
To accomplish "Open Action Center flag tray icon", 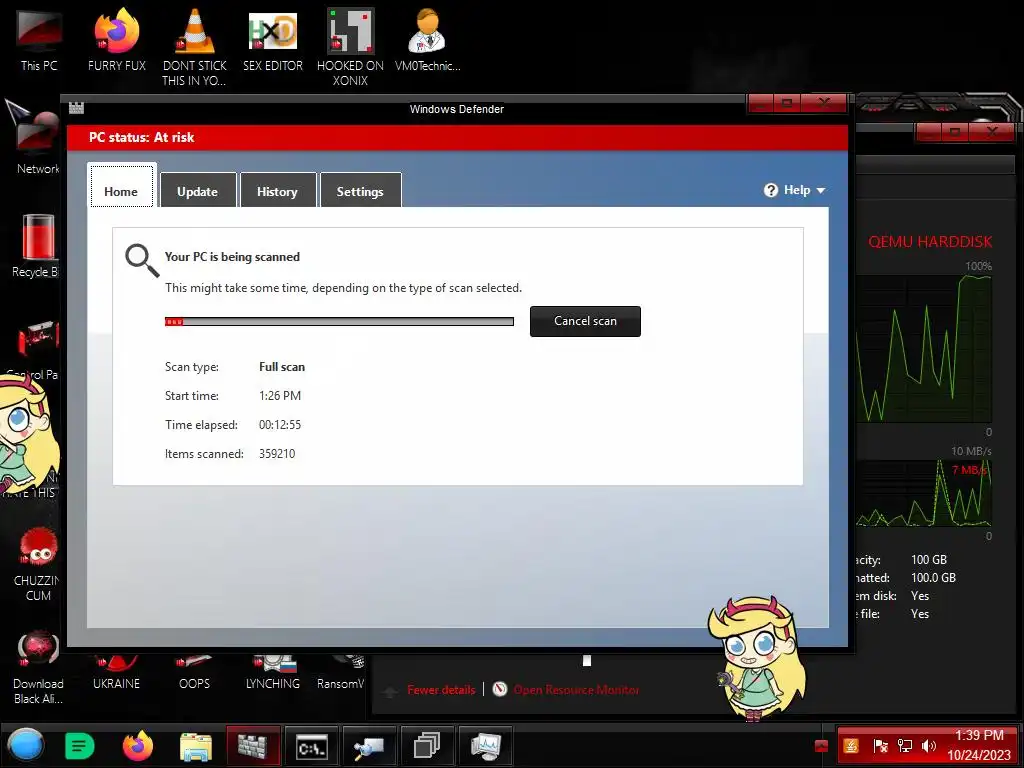I will (880, 746).
